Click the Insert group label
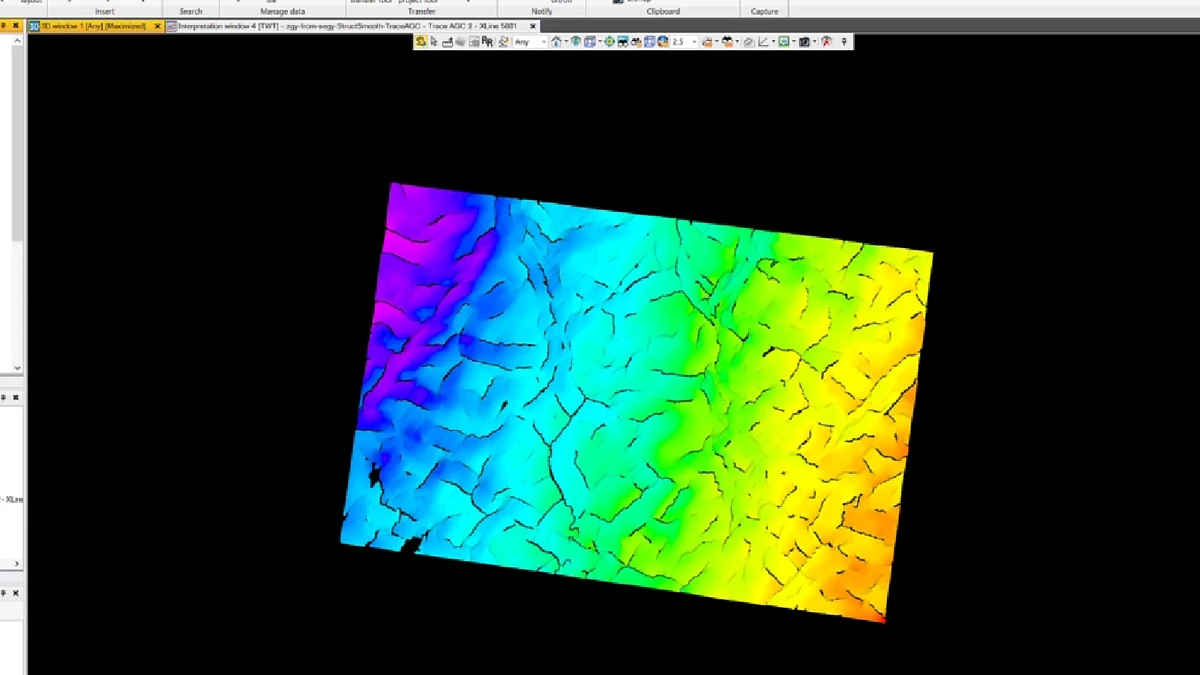The image size is (1200, 675). click(x=105, y=11)
